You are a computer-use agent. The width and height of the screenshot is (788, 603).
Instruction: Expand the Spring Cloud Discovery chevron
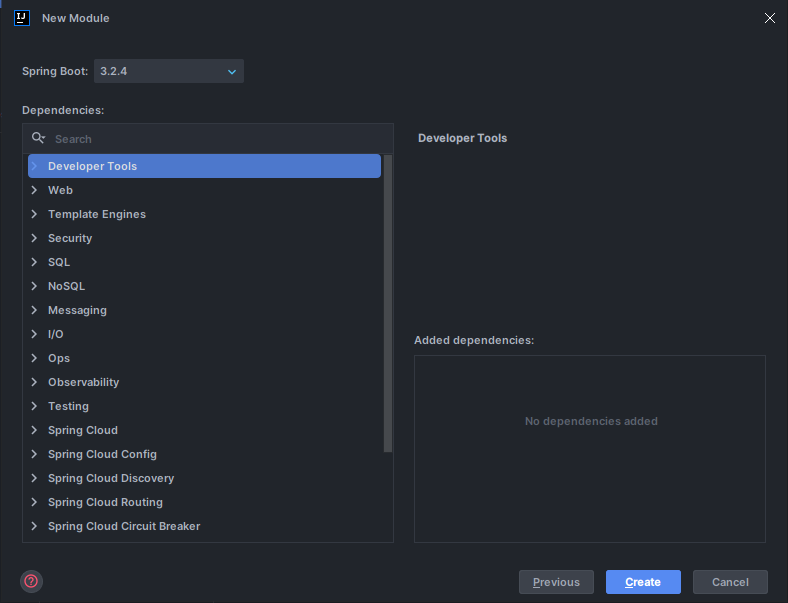pos(34,478)
